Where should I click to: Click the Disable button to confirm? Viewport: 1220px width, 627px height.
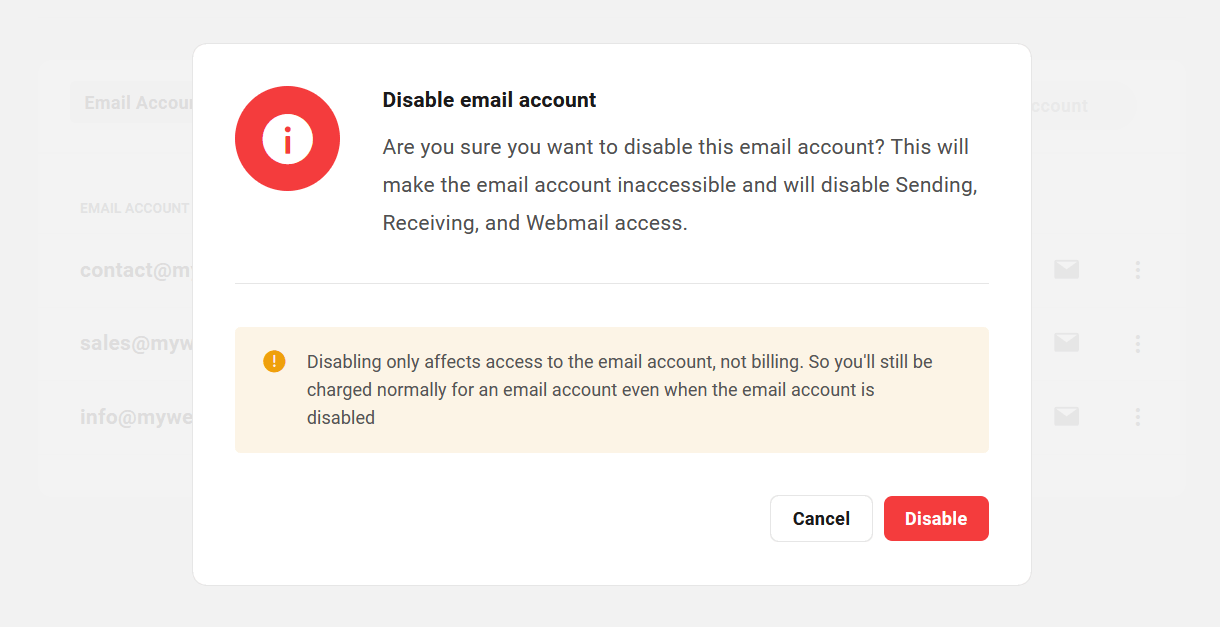(936, 518)
